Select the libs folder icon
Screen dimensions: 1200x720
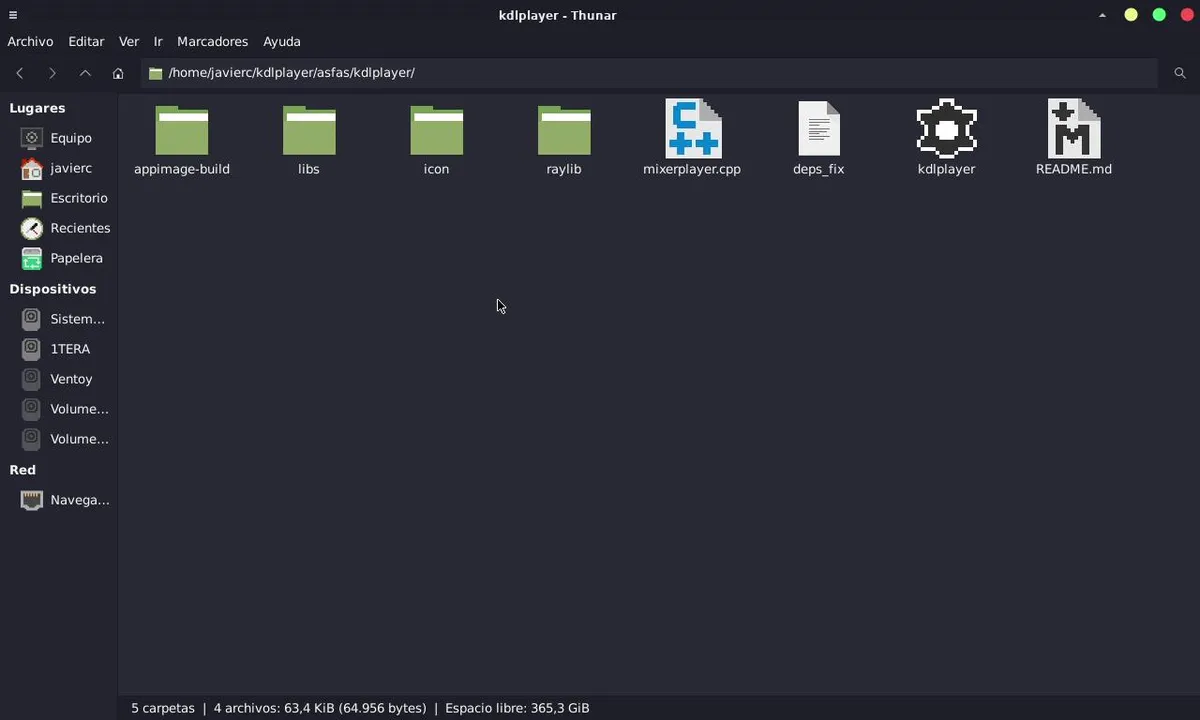coord(309,130)
